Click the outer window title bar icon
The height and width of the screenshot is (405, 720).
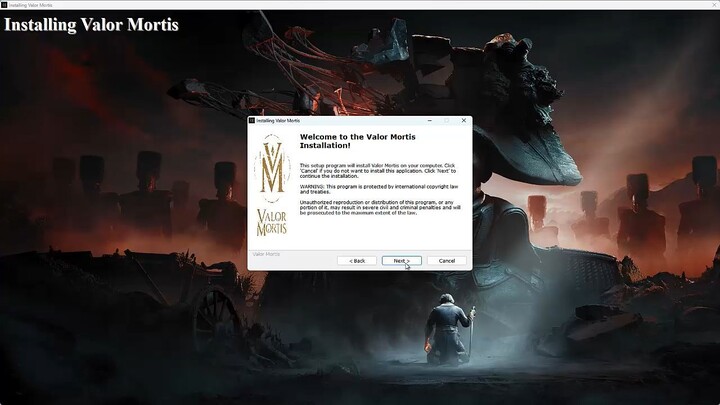point(4,5)
